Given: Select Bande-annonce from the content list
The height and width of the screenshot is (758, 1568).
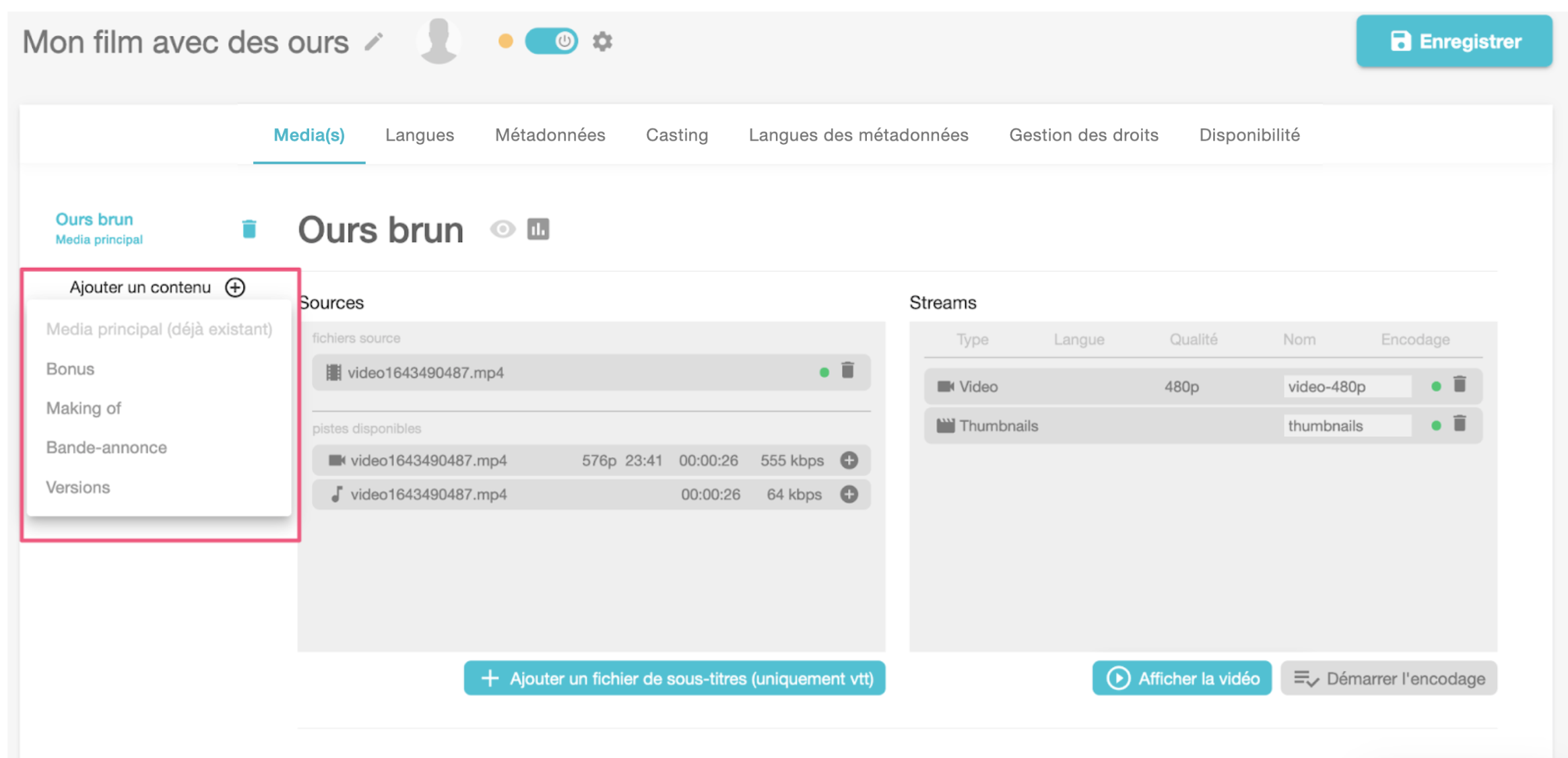Looking at the screenshot, I should click(x=106, y=448).
